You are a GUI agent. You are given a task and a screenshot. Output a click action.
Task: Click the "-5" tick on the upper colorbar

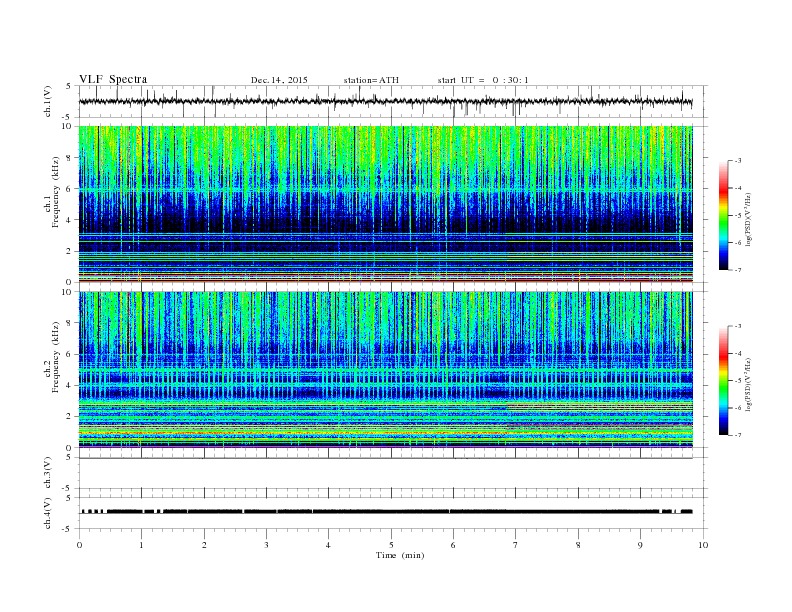click(x=738, y=216)
